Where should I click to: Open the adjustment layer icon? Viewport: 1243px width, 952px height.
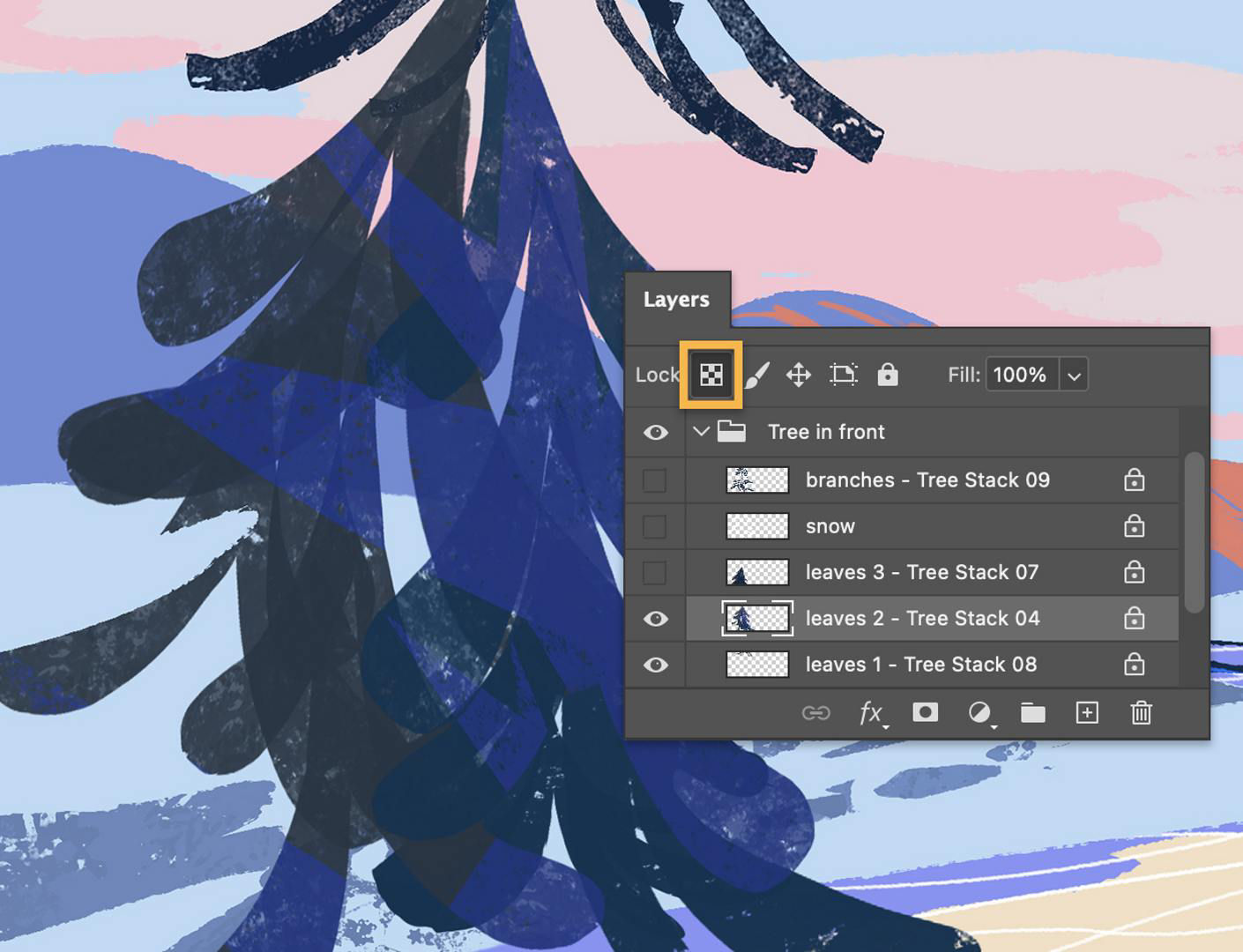(x=979, y=713)
